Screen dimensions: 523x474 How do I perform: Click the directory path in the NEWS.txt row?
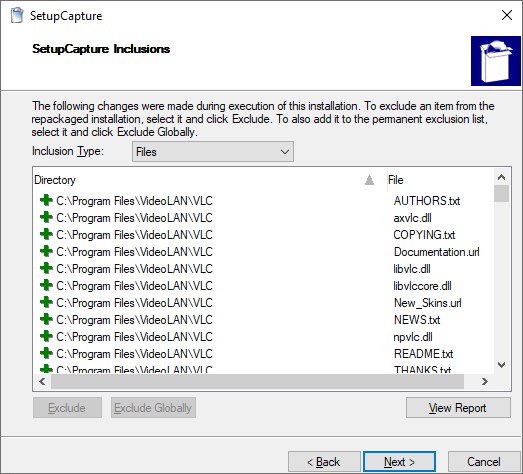click(134, 320)
